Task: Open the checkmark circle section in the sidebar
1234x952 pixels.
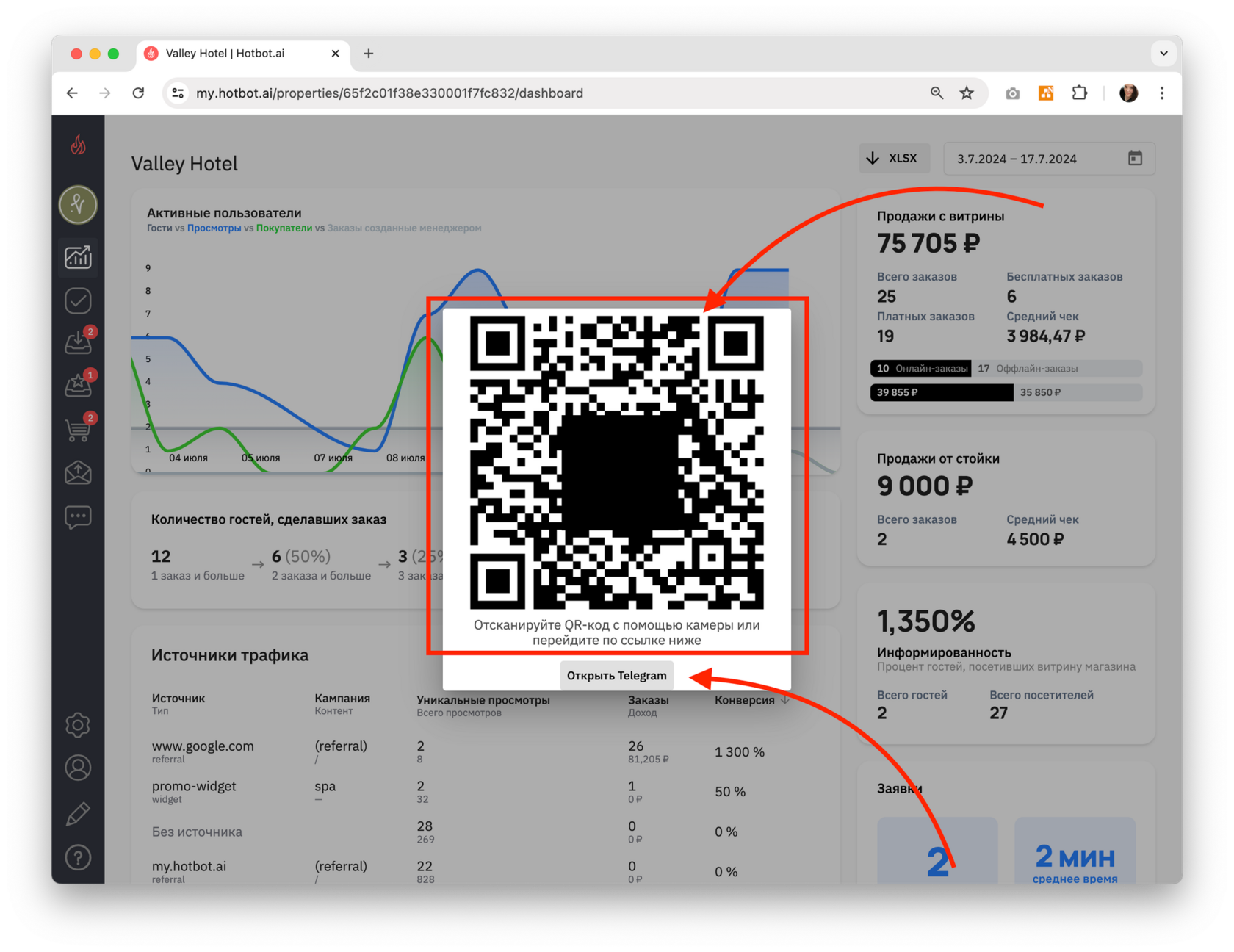Action: (78, 300)
